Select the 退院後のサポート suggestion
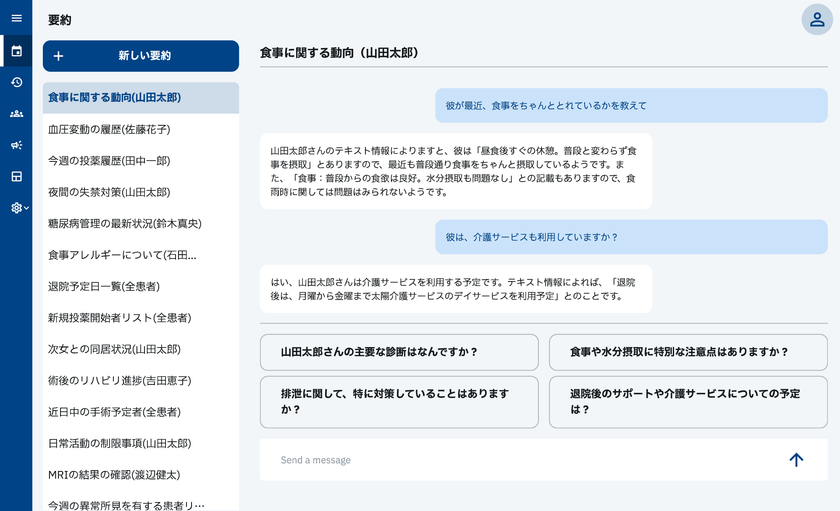This screenshot has height=511, width=840. pyautogui.click(x=688, y=401)
